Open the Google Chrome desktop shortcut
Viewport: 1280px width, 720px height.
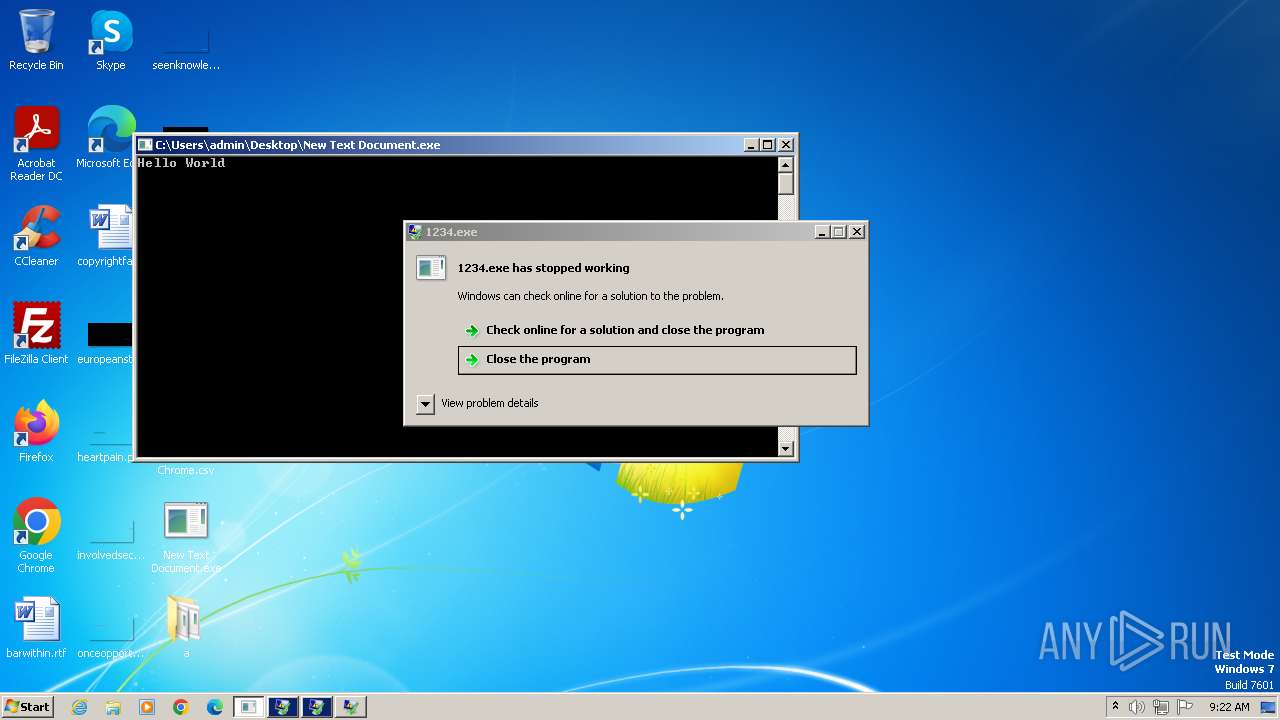click(x=36, y=535)
